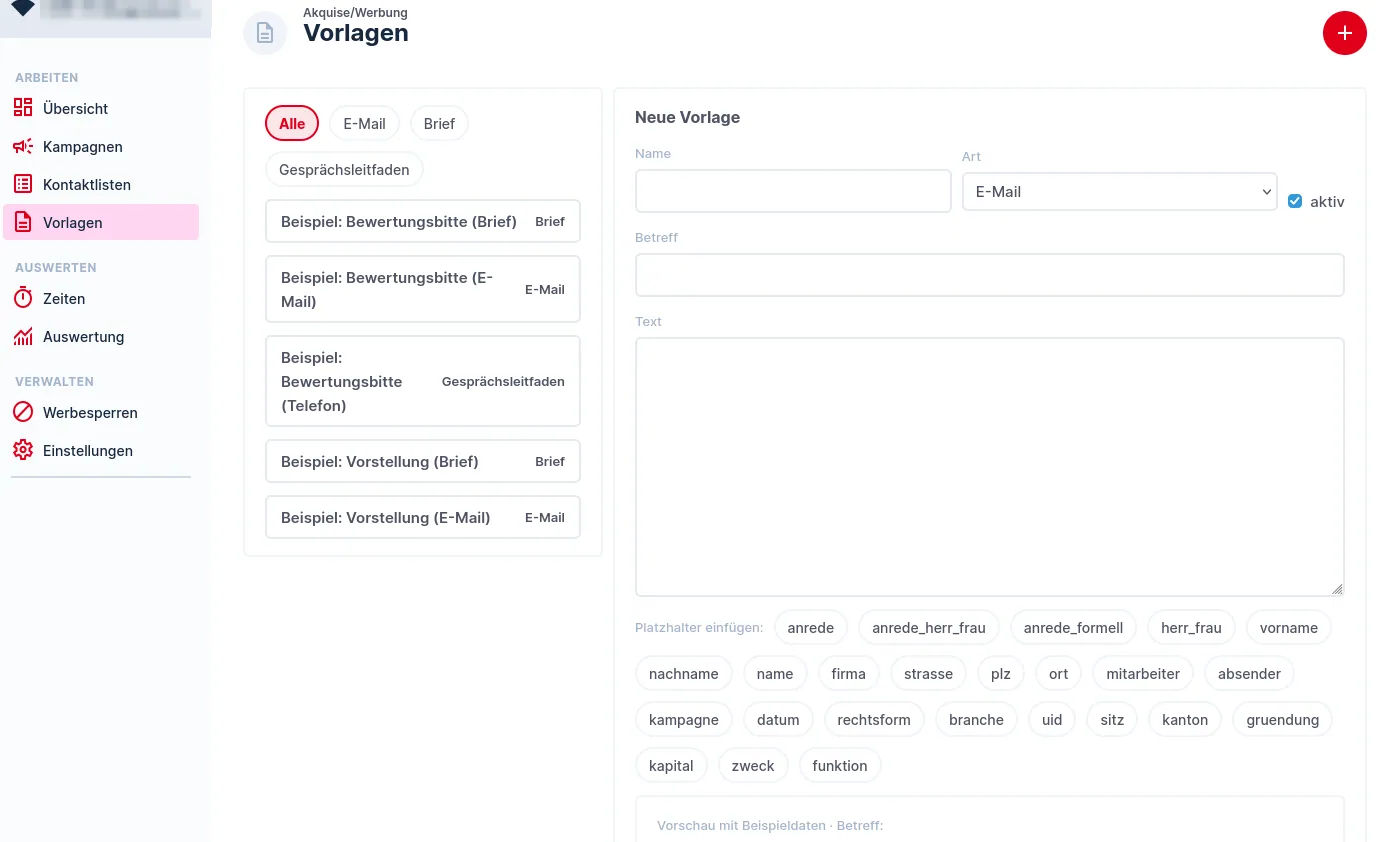Filter templates by Gesprächsleitfaden
Screen dimensions: 1383x842
coord(344,169)
